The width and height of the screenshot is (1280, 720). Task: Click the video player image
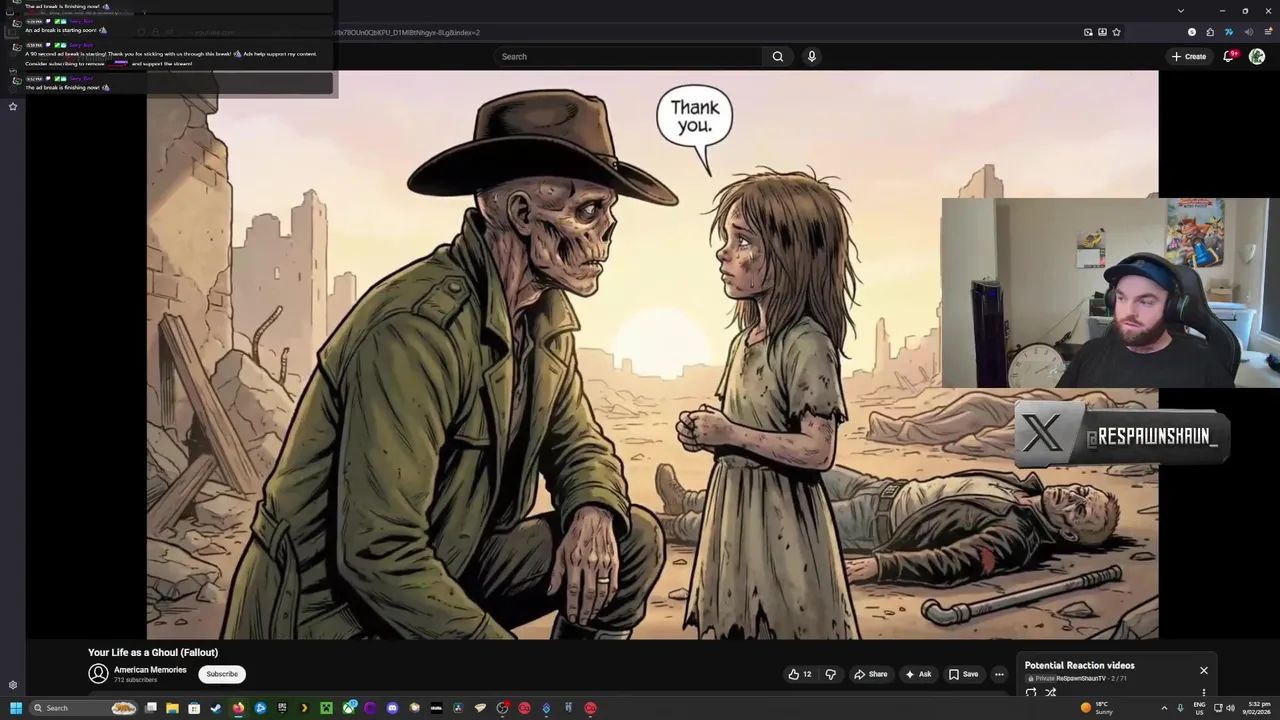pyautogui.click(x=652, y=354)
